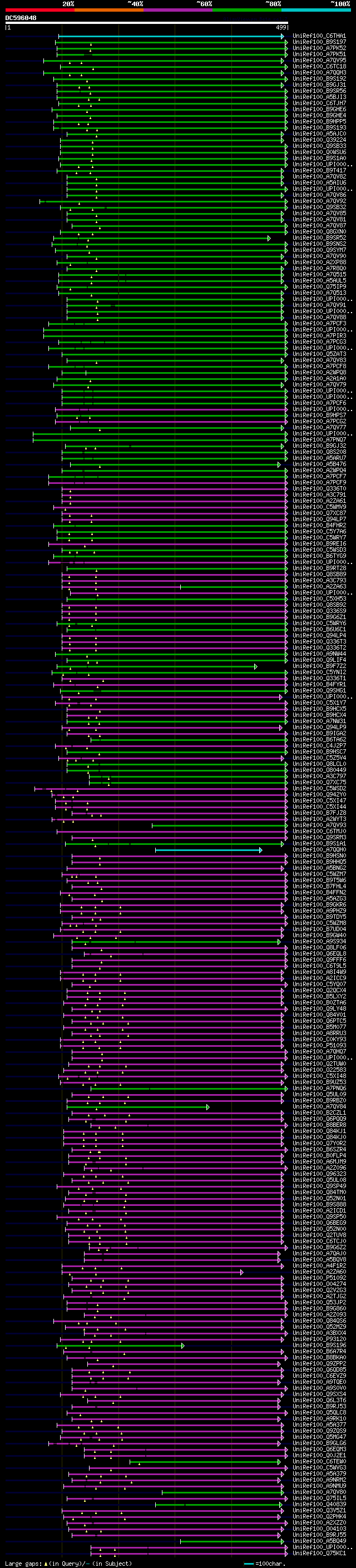Select the white DC596048 query sequence bar

(x=147, y=23)
